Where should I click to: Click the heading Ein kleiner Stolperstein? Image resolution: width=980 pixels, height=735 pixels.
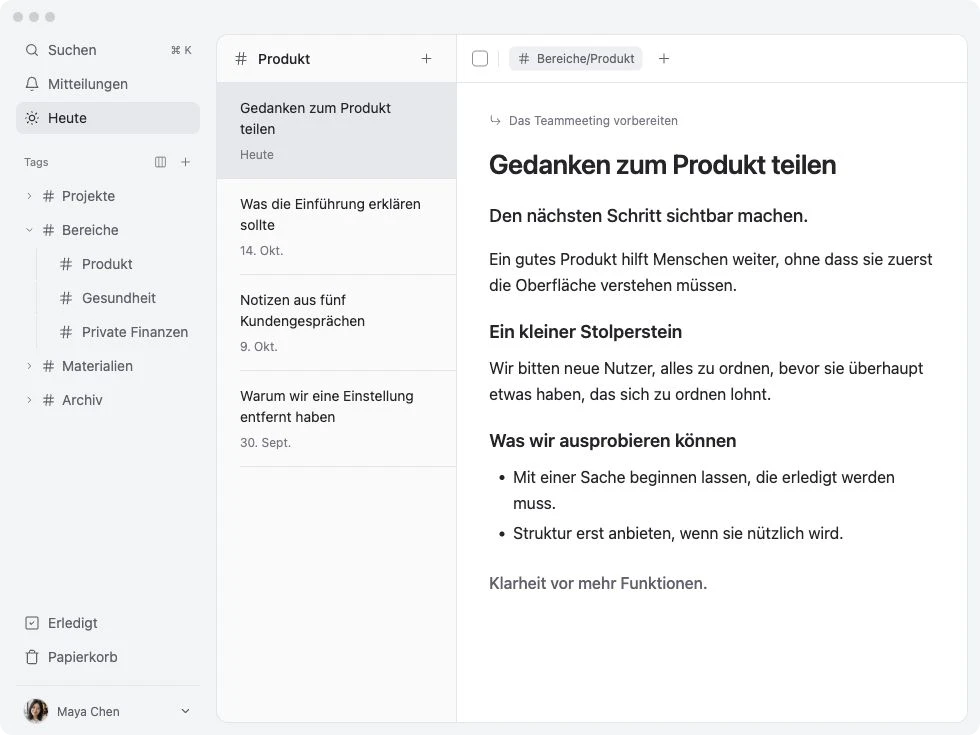(585, 332)
